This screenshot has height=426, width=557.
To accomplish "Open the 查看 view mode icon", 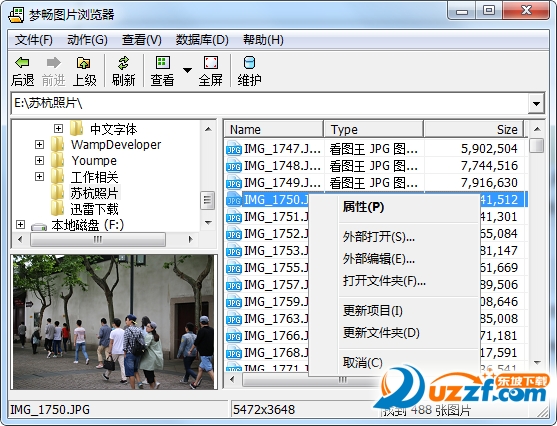I will point(163,63).
